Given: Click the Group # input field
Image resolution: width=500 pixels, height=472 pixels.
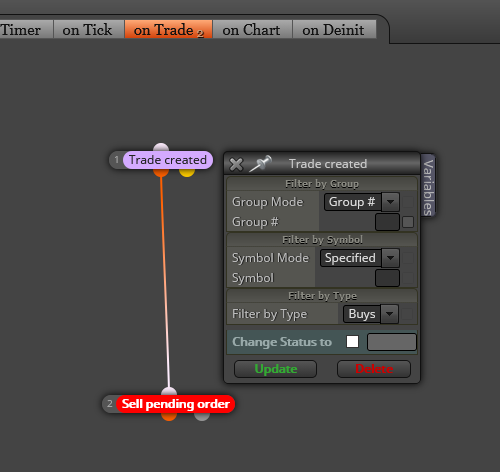Looking at the screenshot, I should click(x=387, y=222).
